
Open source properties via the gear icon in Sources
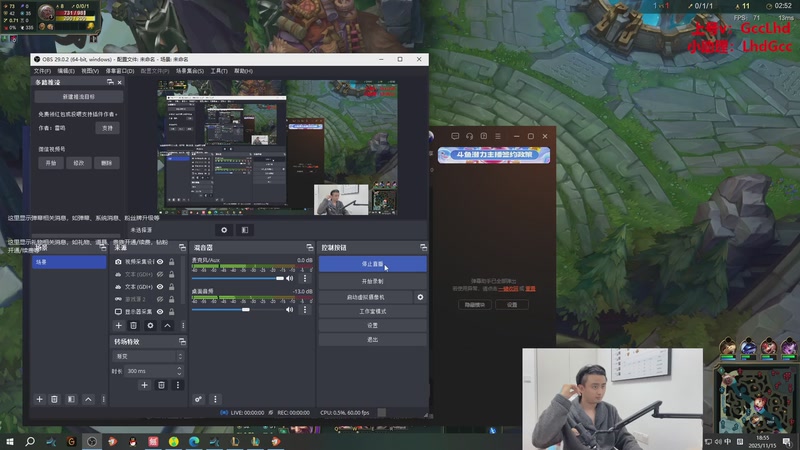150,326
